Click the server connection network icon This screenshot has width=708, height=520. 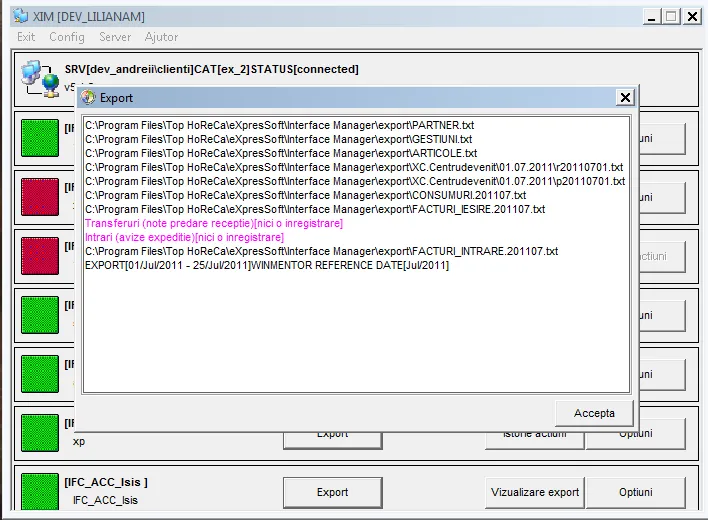40,79
